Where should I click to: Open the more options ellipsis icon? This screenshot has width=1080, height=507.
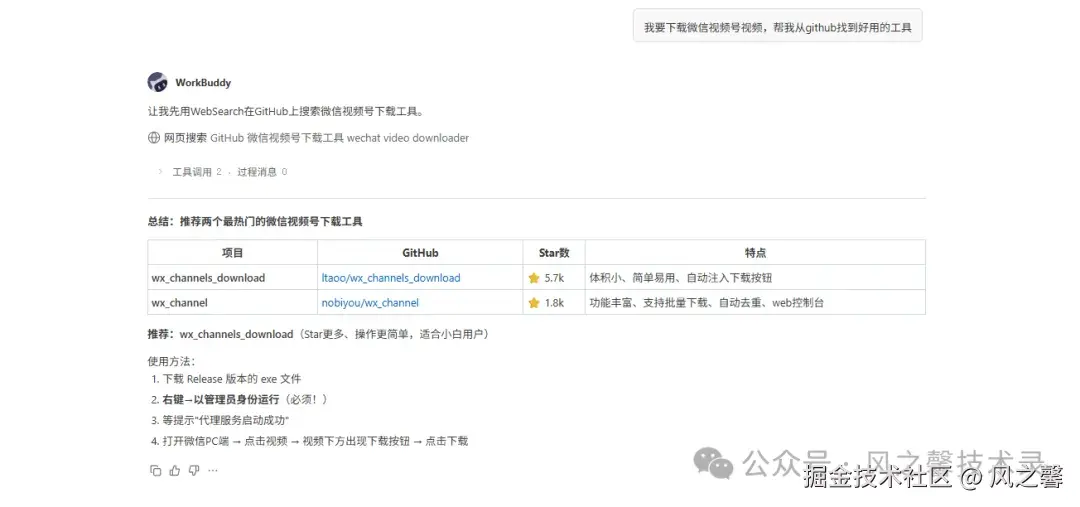coord(213,470)
